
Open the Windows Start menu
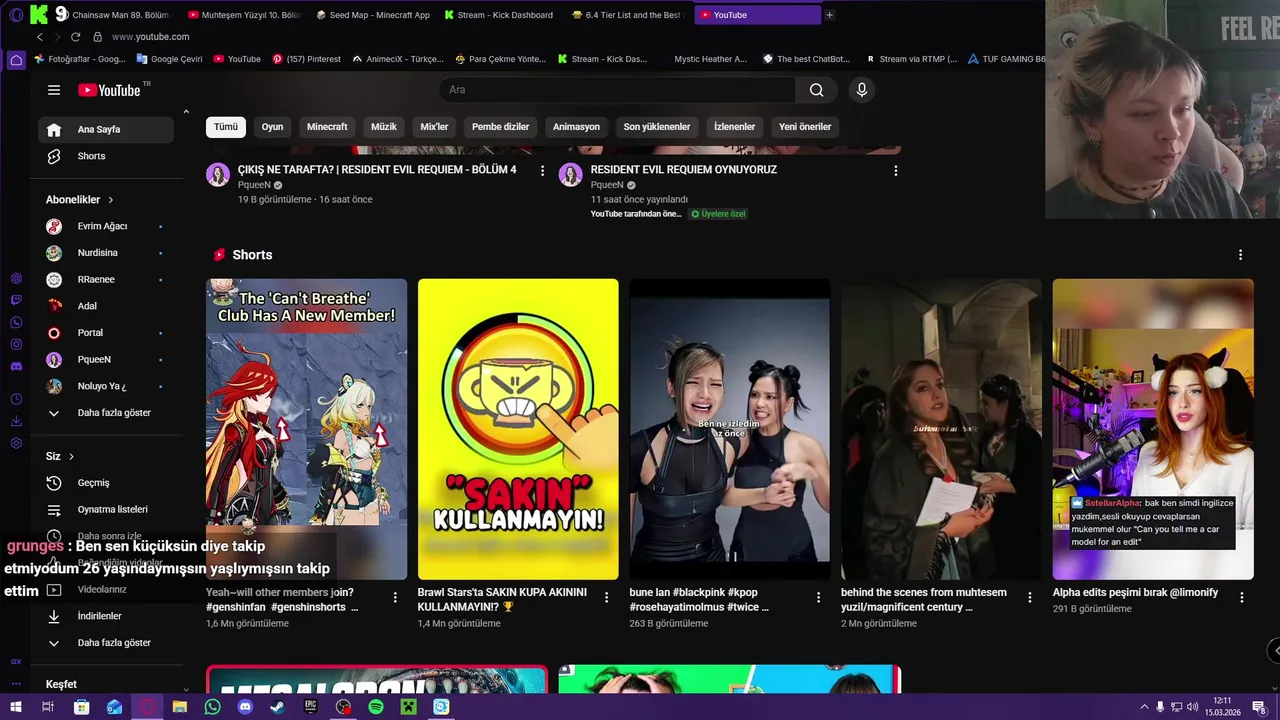(x=15, y=707)
